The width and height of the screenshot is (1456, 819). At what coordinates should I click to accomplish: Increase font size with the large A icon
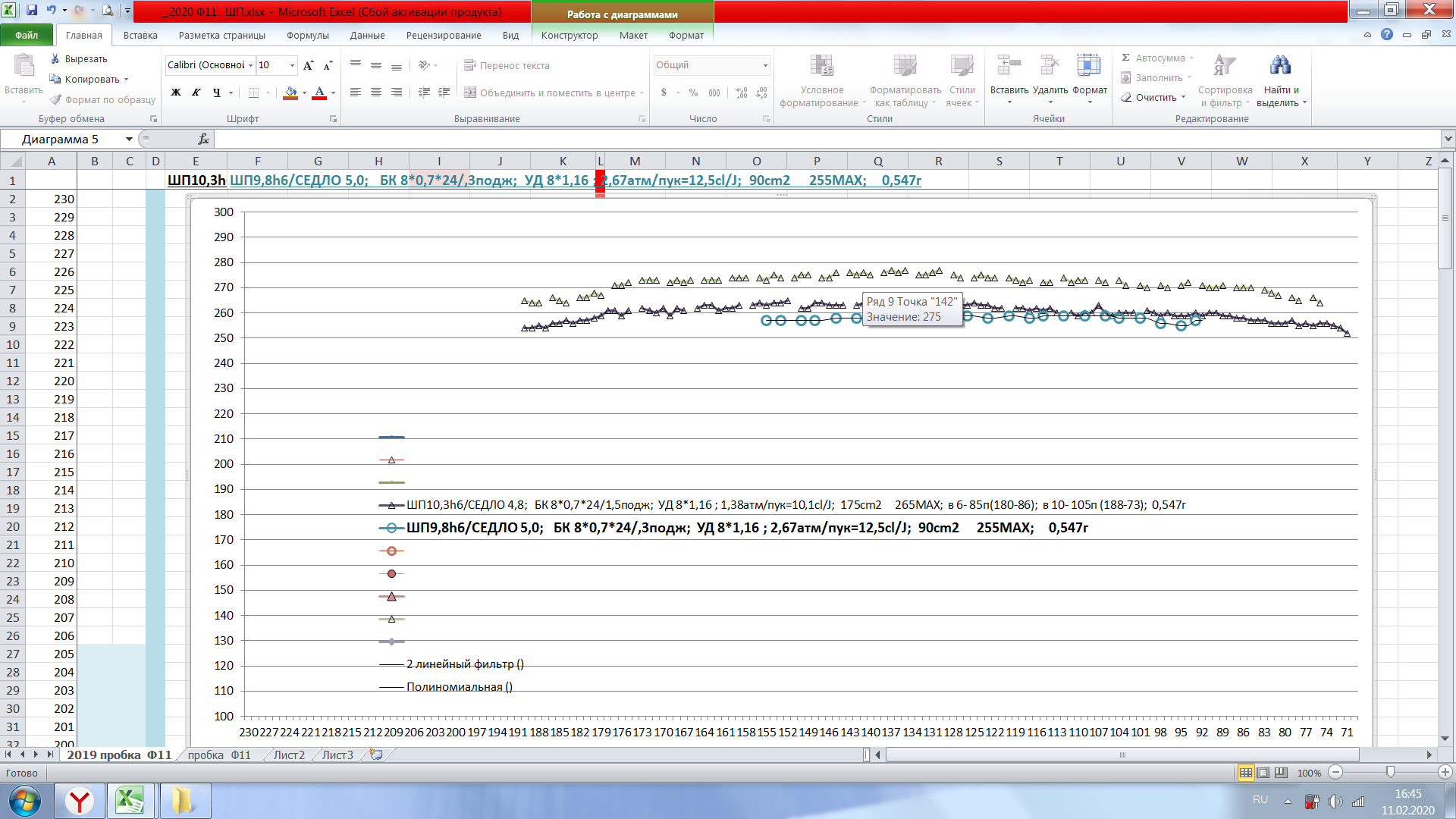click(x=309, y=65)
